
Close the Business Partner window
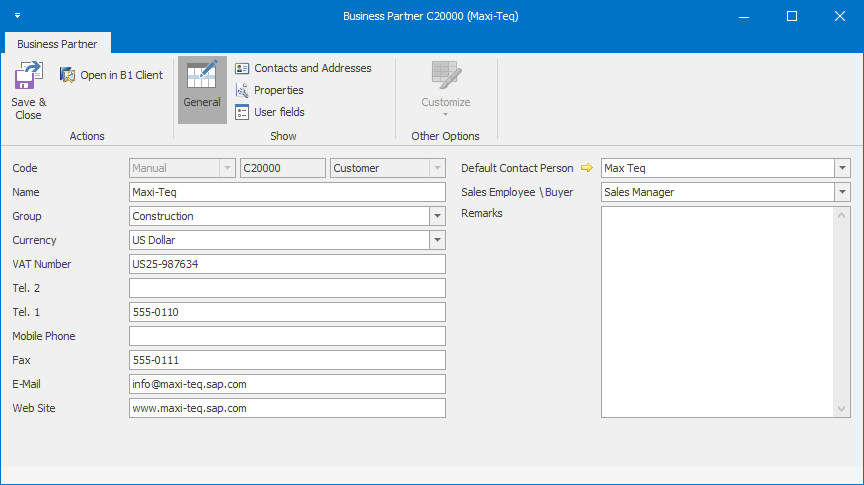(840, 17)
